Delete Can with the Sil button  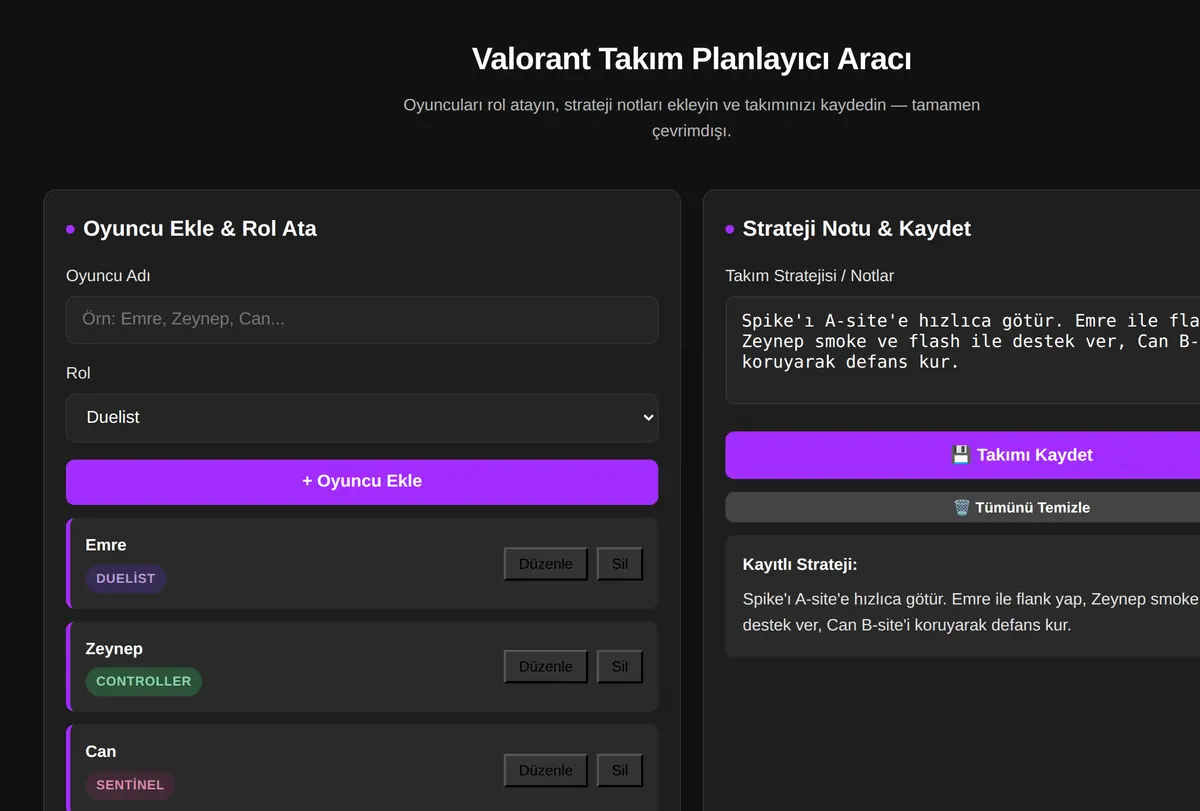click(x=620, y=770)
